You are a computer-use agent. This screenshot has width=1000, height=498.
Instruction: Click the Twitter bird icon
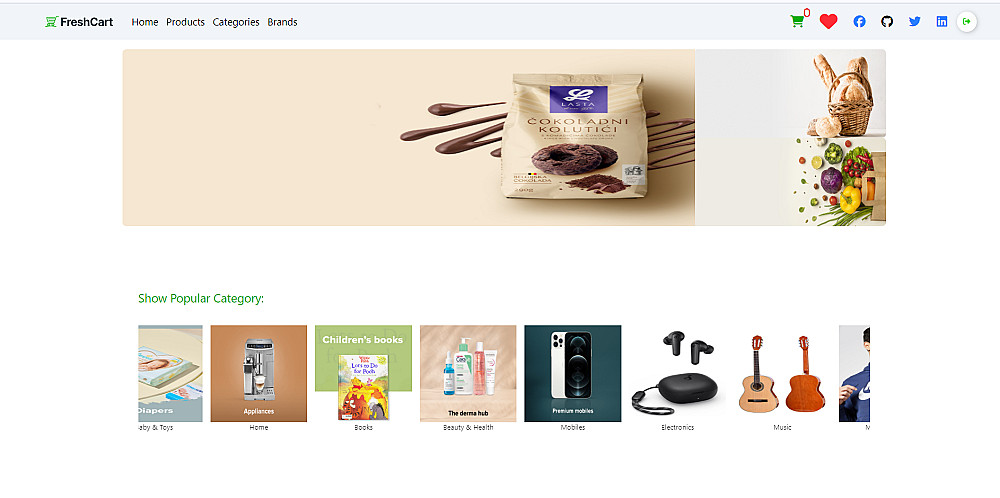pyautogui.click(x=915, y=22)
